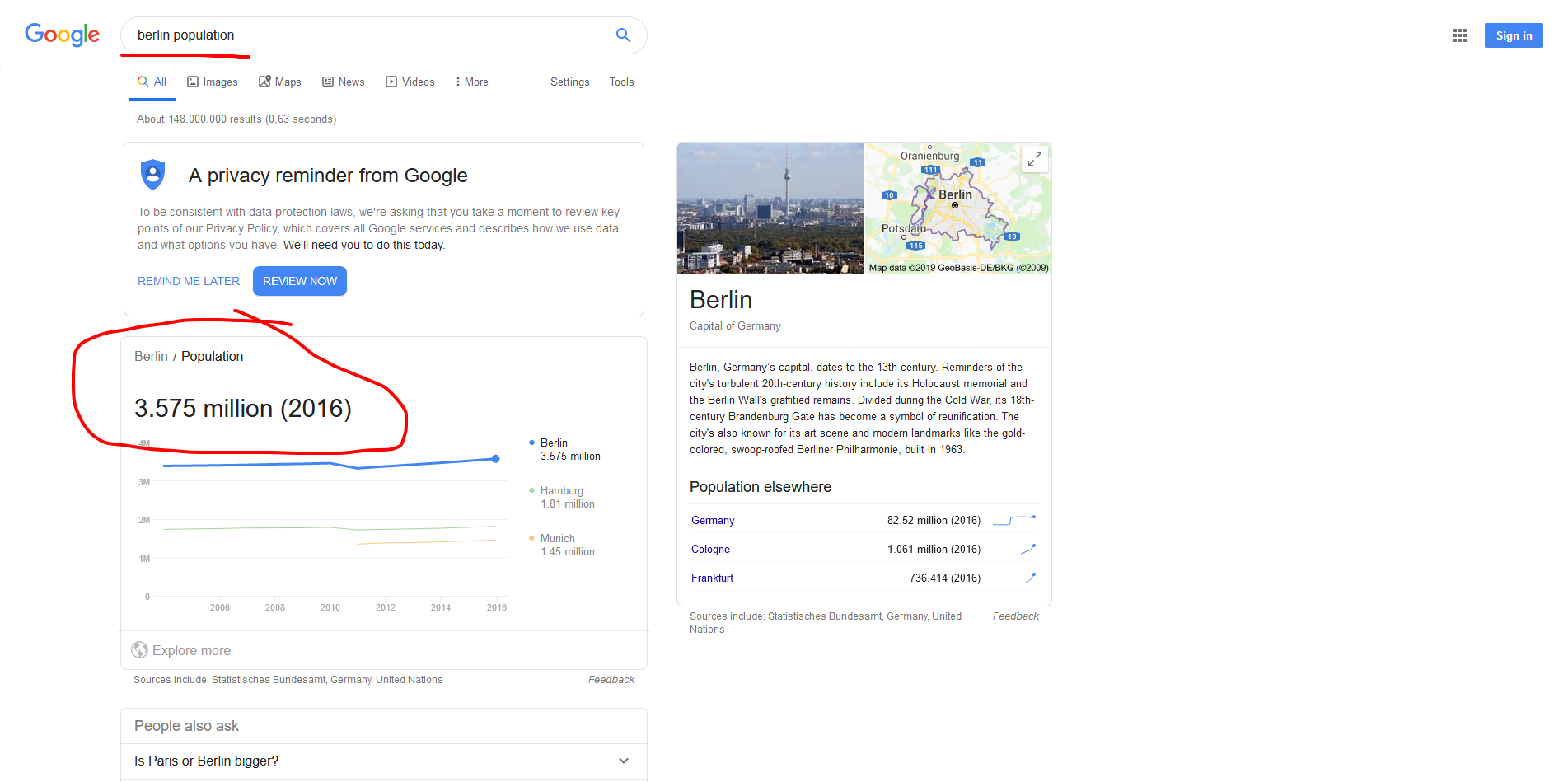The width and height of the screenshot is (1568, 782).
Task: Switch to the Images tab
Action: (213, 82)
